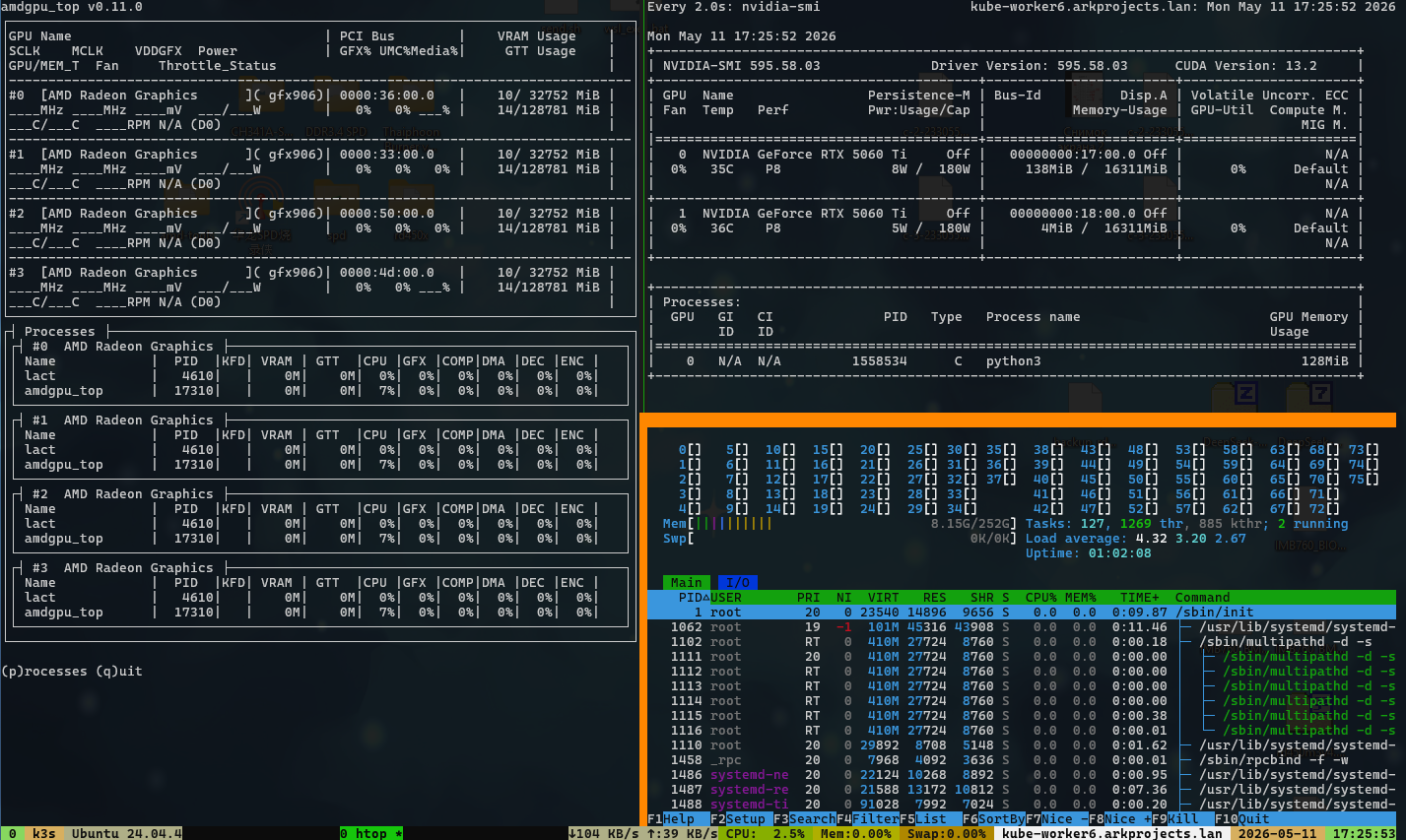Select k3s window in tmux status bar
Viewport: 1406px width, 840px height.
pyautogui.click(x=44, y=833)
